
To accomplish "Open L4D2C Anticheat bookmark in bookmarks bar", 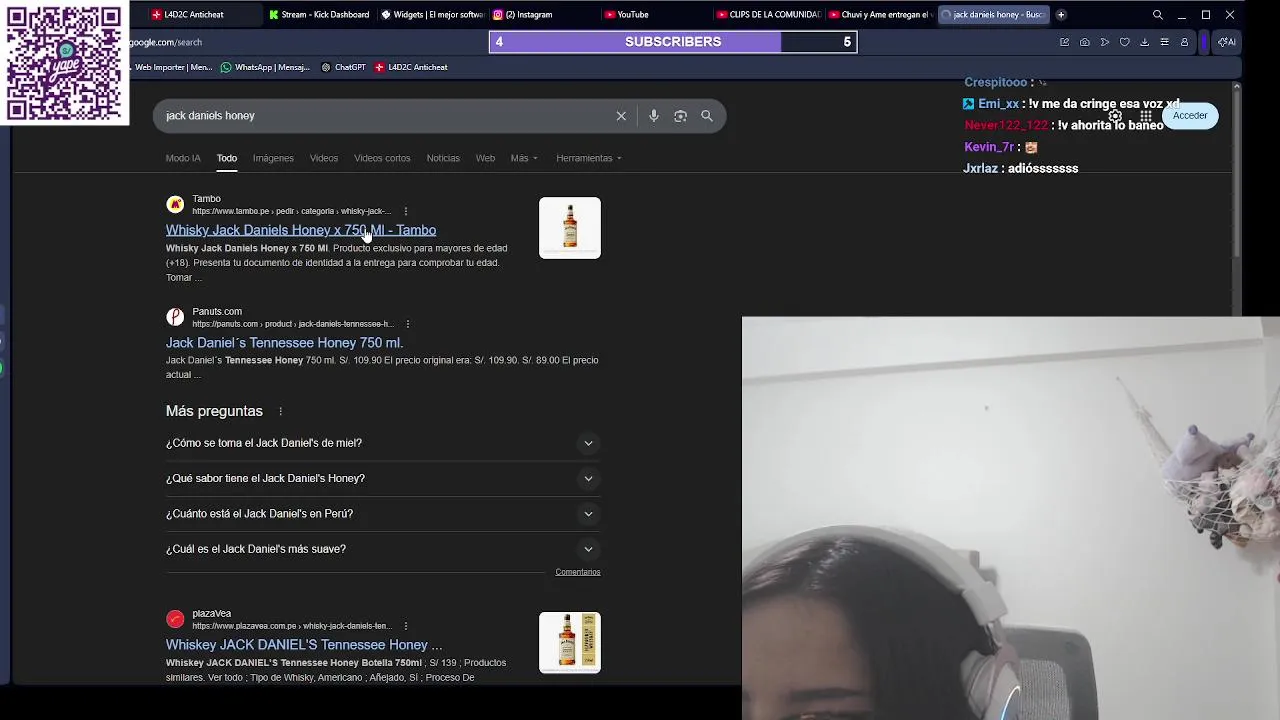I will point(411,67).
